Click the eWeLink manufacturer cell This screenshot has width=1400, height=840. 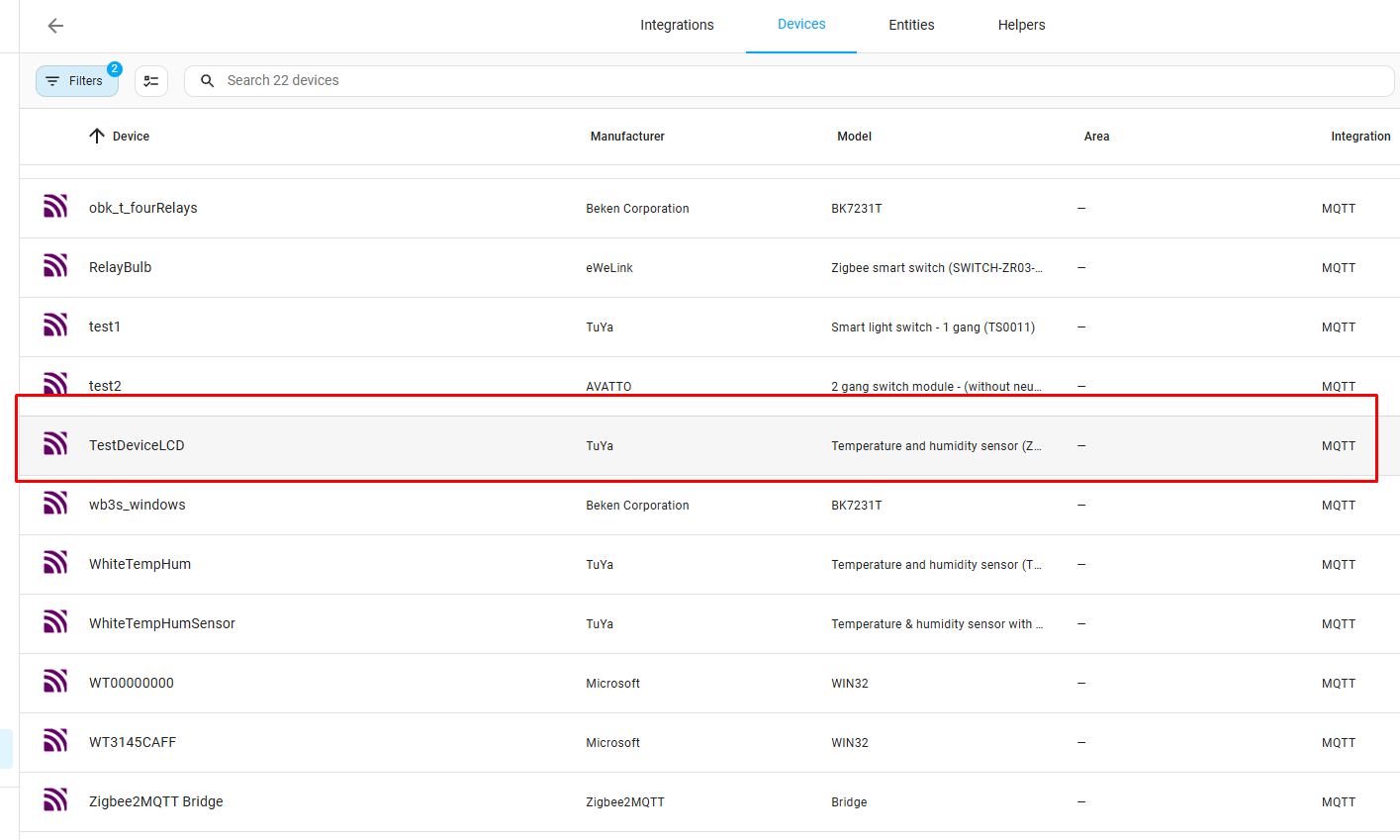pos(609,268)
